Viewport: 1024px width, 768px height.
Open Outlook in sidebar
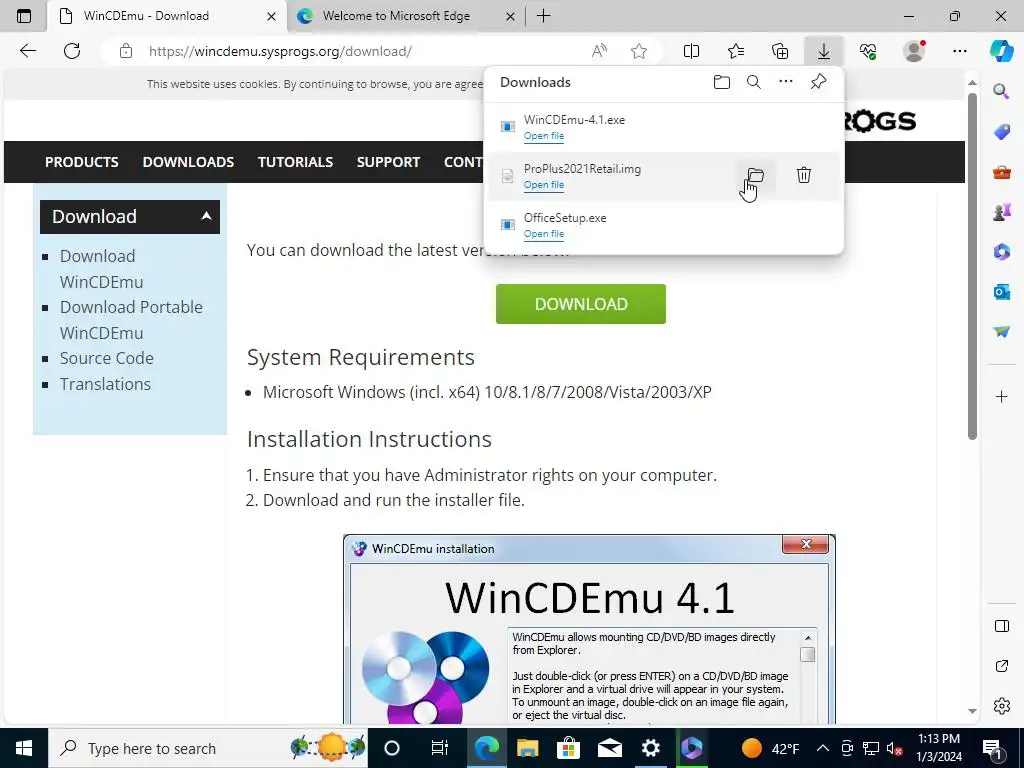pos(1001,292)
